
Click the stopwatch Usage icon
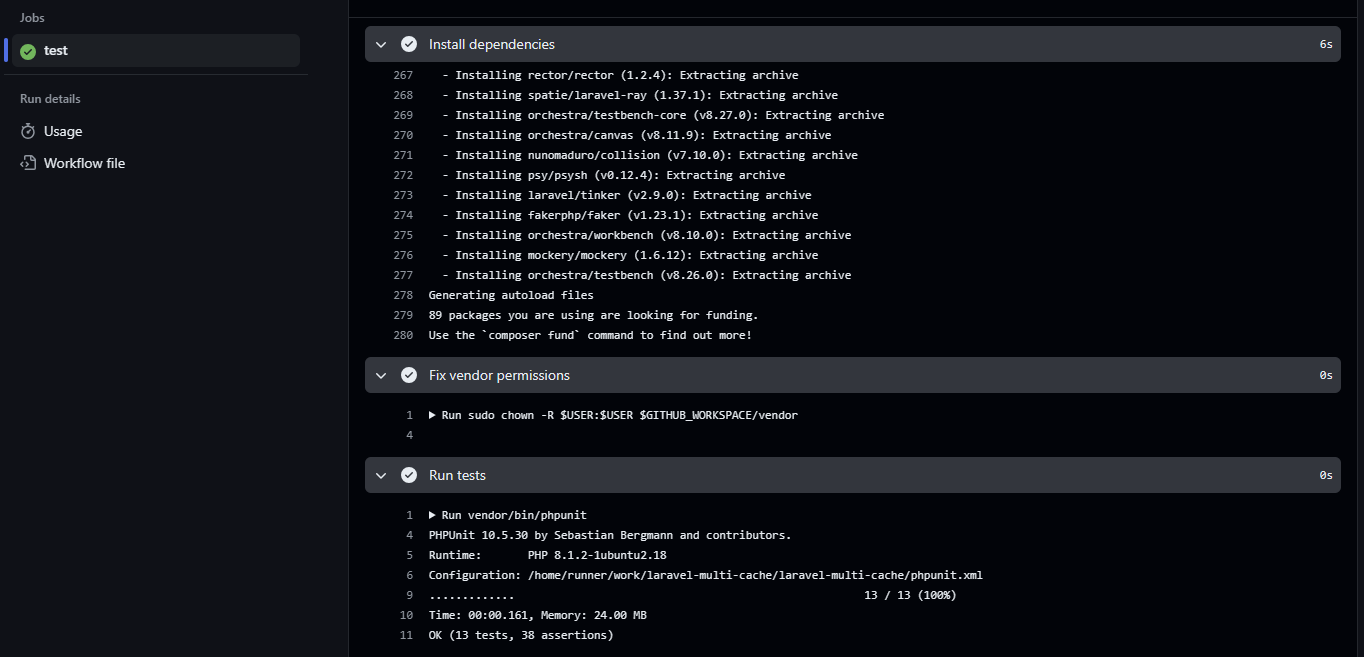pyautogui.click(x=28, y=131)
